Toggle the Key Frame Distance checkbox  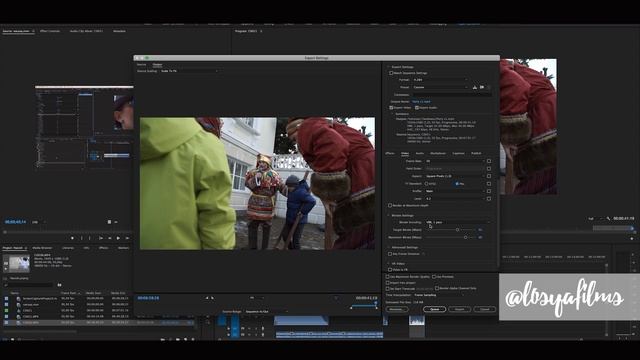click(x=390, y=254)
